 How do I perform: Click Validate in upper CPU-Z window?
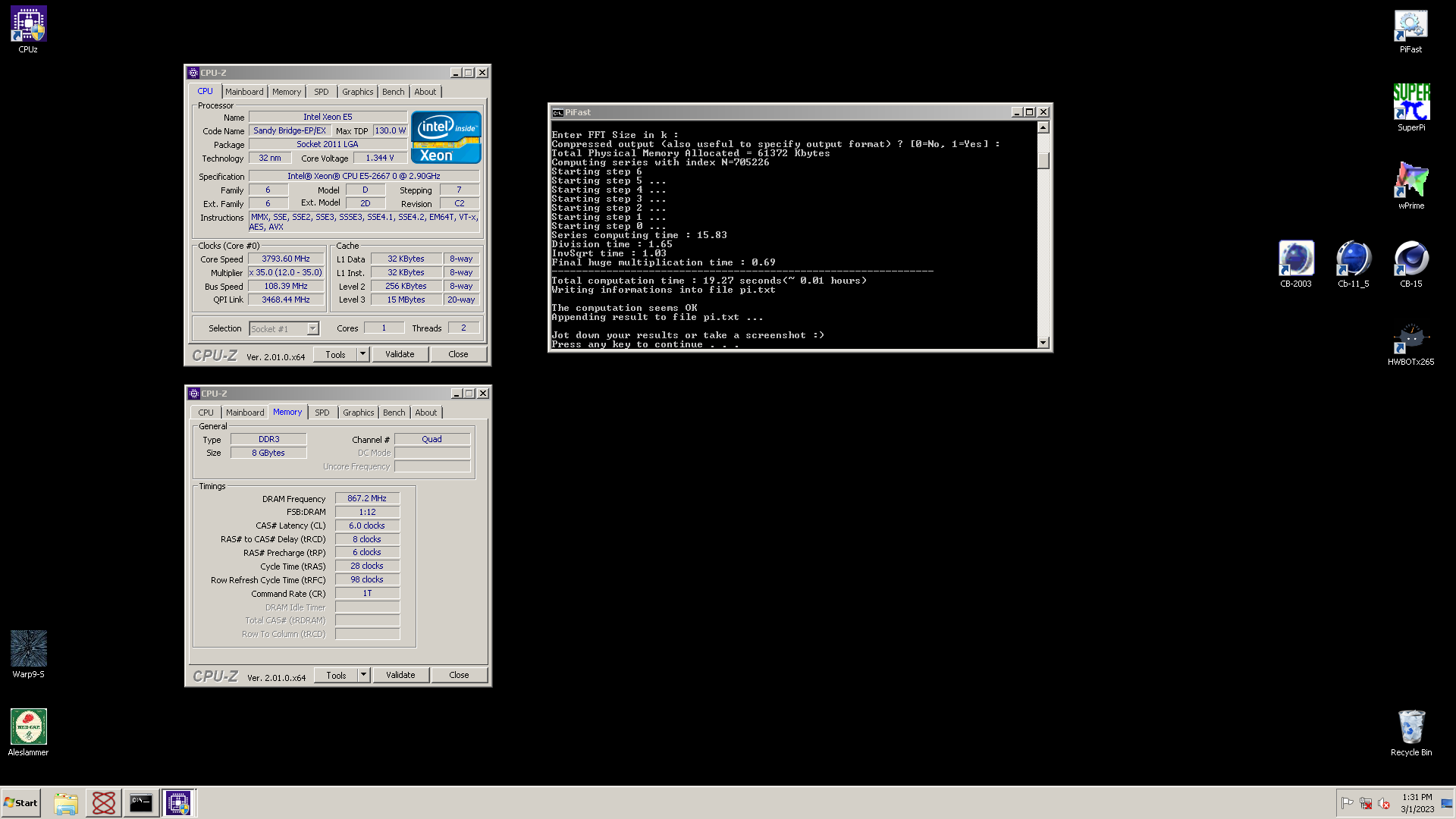[x=400, y=354]
